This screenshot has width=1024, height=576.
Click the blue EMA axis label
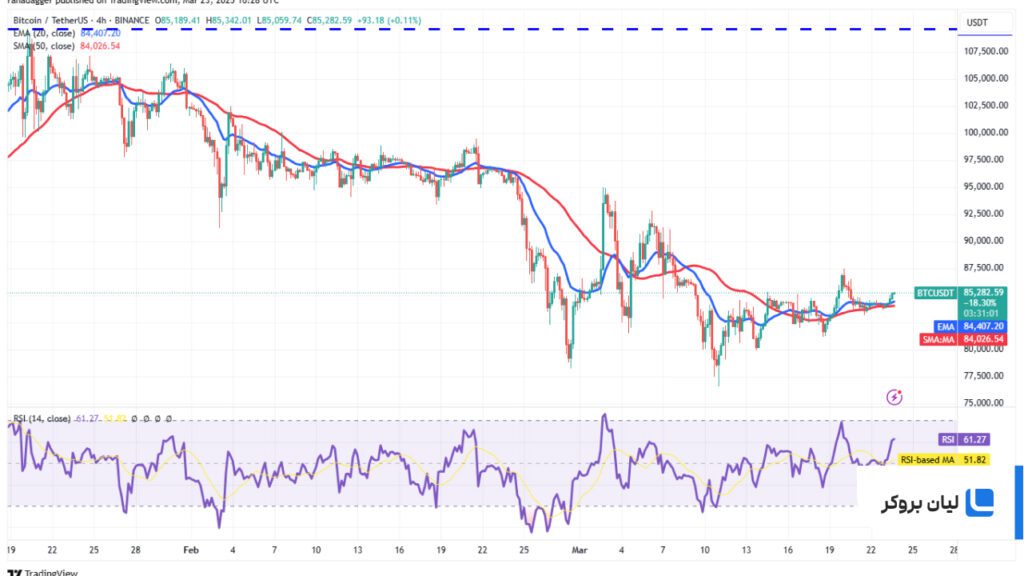pyautogui.click(x=946, y=327)
